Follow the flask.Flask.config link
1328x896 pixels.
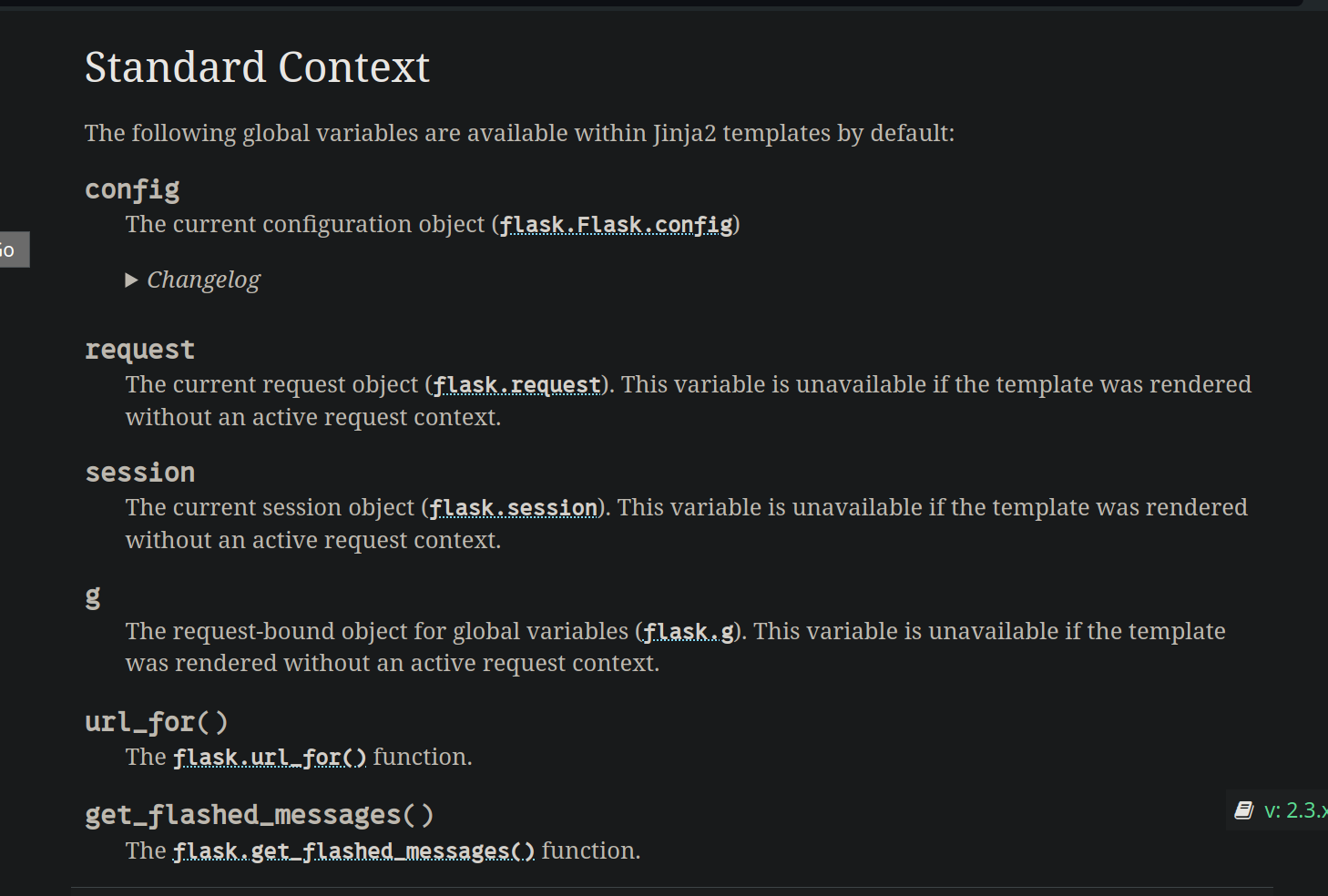[x=615, y=224]
